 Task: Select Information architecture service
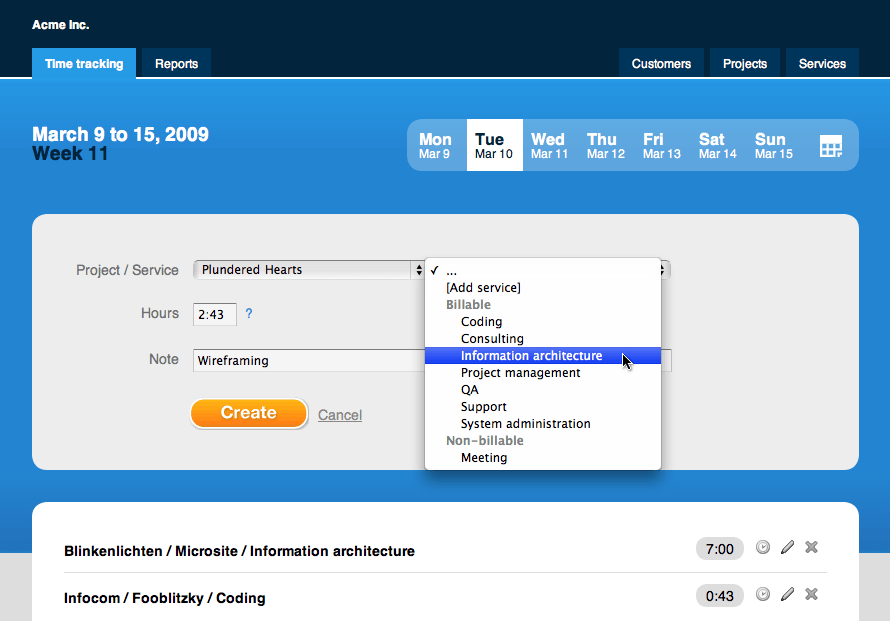click(x=543, y=356)
